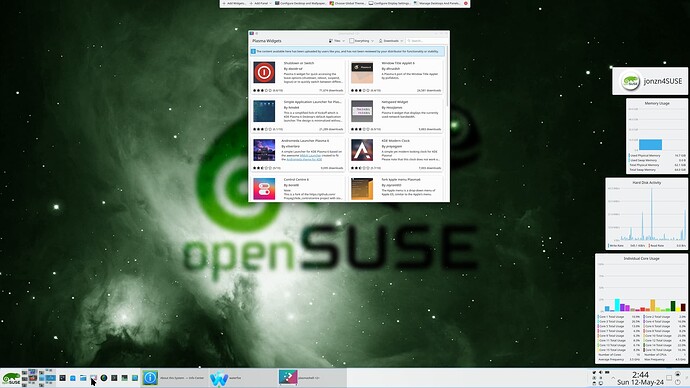The height and width of the screenshot is (388, 690).
Task: Open the Add Panel dropdown
Action: coord(261,3)
